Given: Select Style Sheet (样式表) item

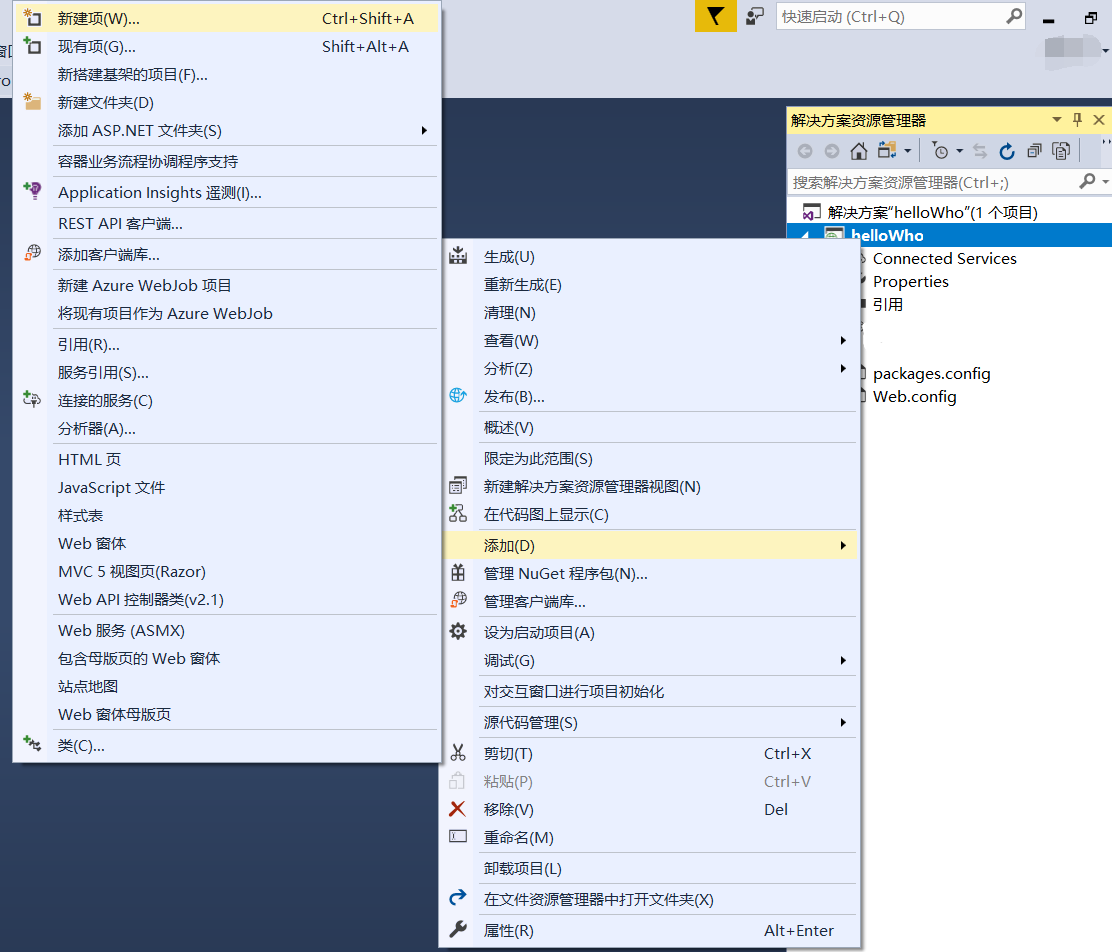Looking at the screenshot, I should coord(227,516).
